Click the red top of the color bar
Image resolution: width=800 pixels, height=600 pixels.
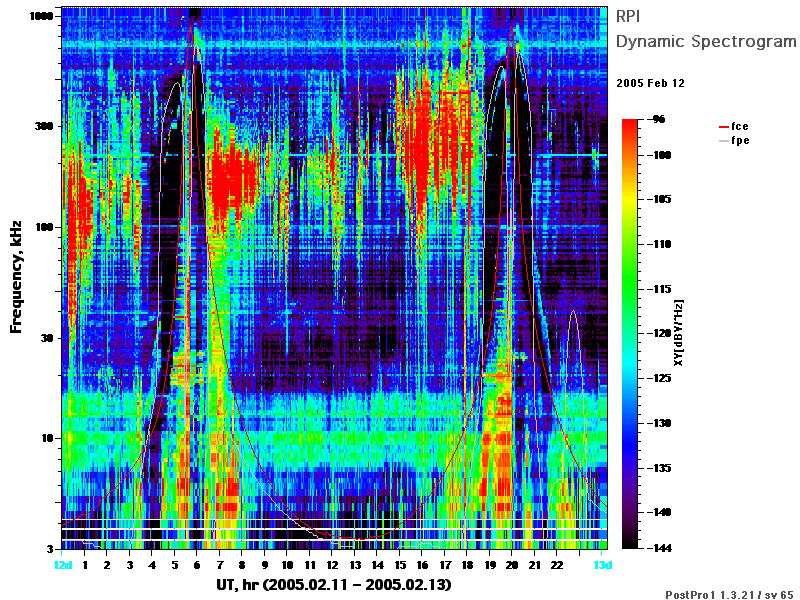[x=630, y=122]
